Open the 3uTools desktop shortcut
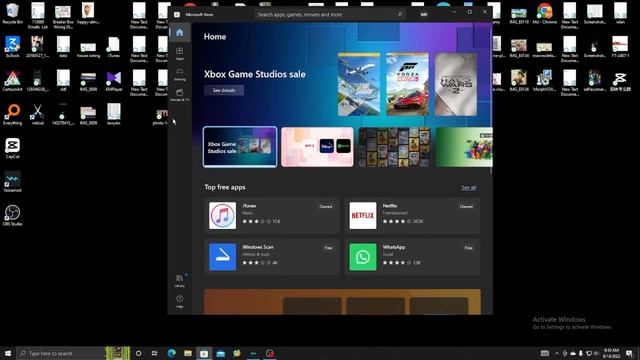The image size is (640, 360). click(x=12, y=47)
